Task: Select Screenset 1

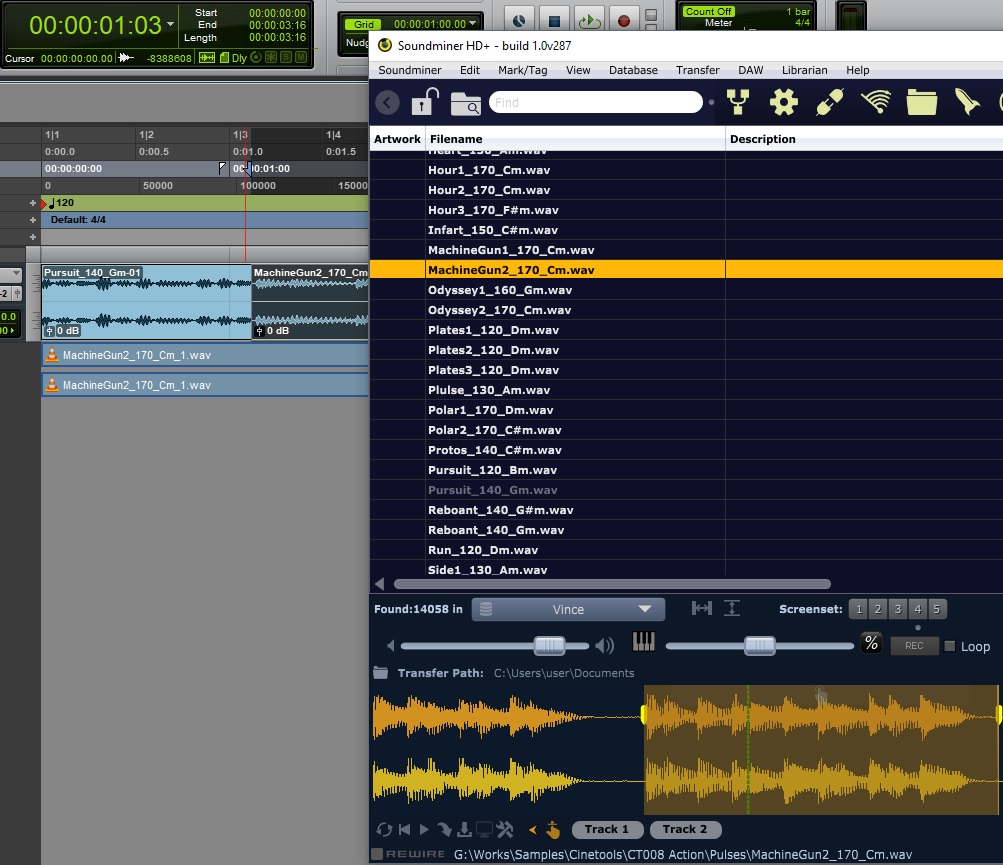Action: click(858, 609)
